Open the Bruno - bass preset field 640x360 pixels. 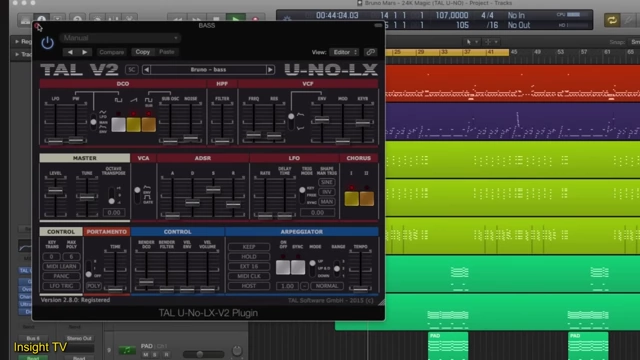pos(208,70)
